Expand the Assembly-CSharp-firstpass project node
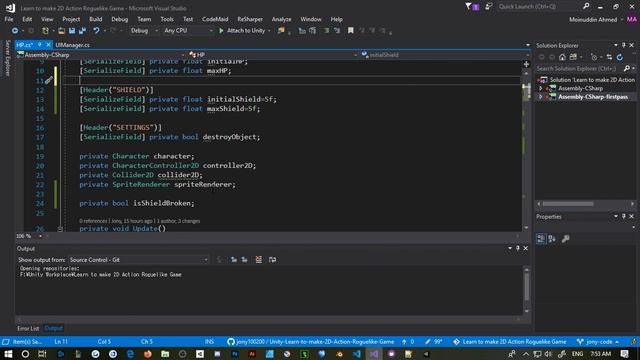The height and width of the screenshot is (360, 640). click(541, 97)
